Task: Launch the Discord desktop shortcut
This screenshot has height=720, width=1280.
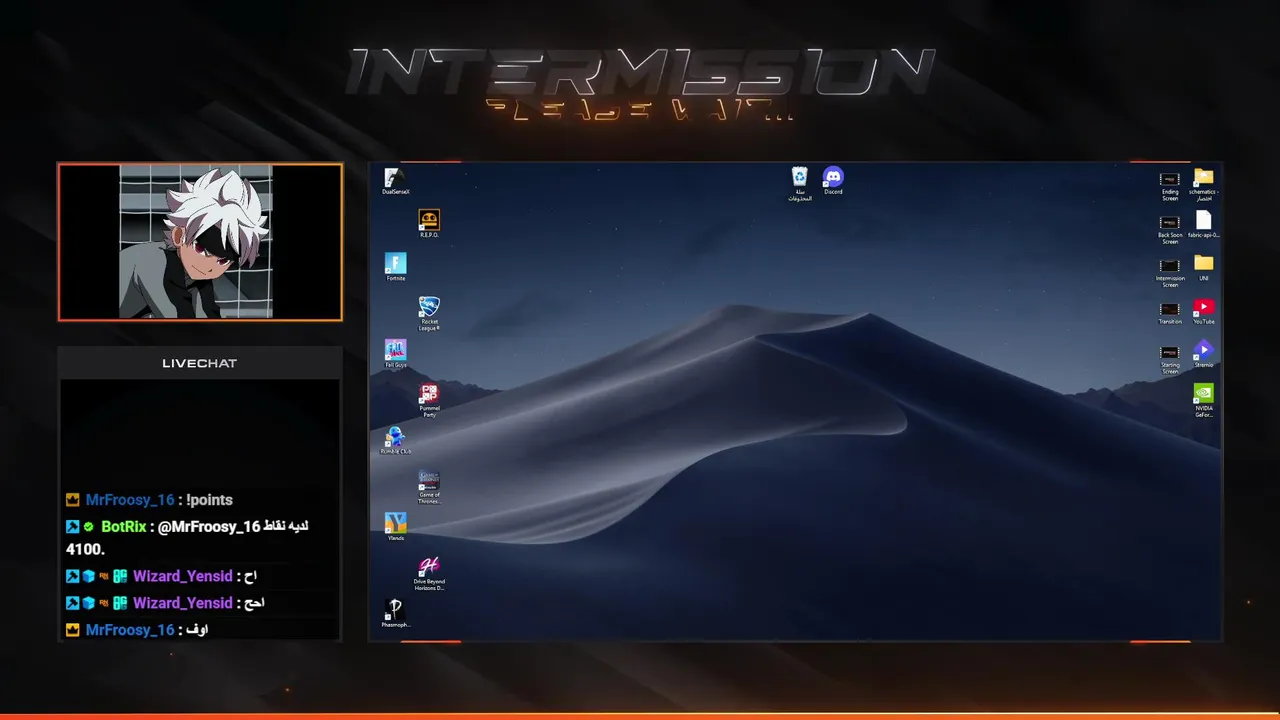Action: pyautogui.click(x=833, y=181)
